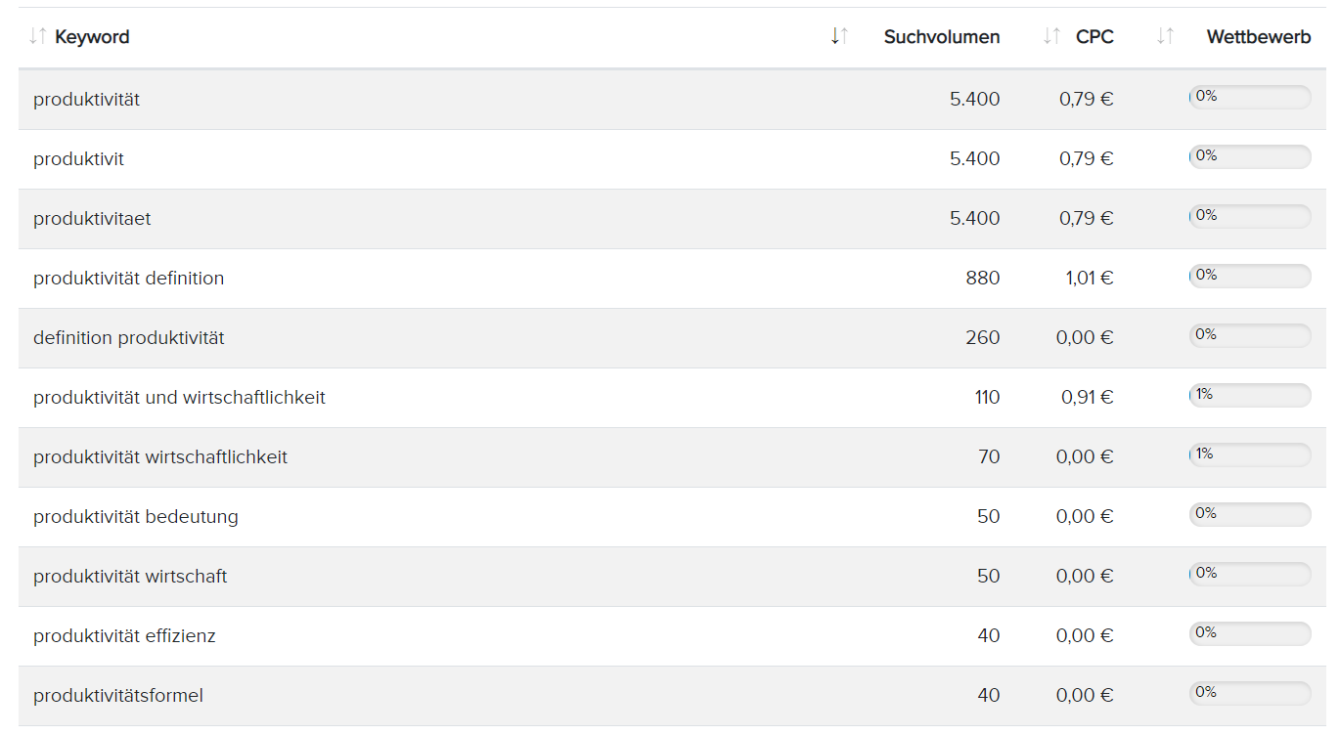Select the keyword 'produktivitätsformel'
This screenshot has height=734, width=1339.
[x=118, y=695]
